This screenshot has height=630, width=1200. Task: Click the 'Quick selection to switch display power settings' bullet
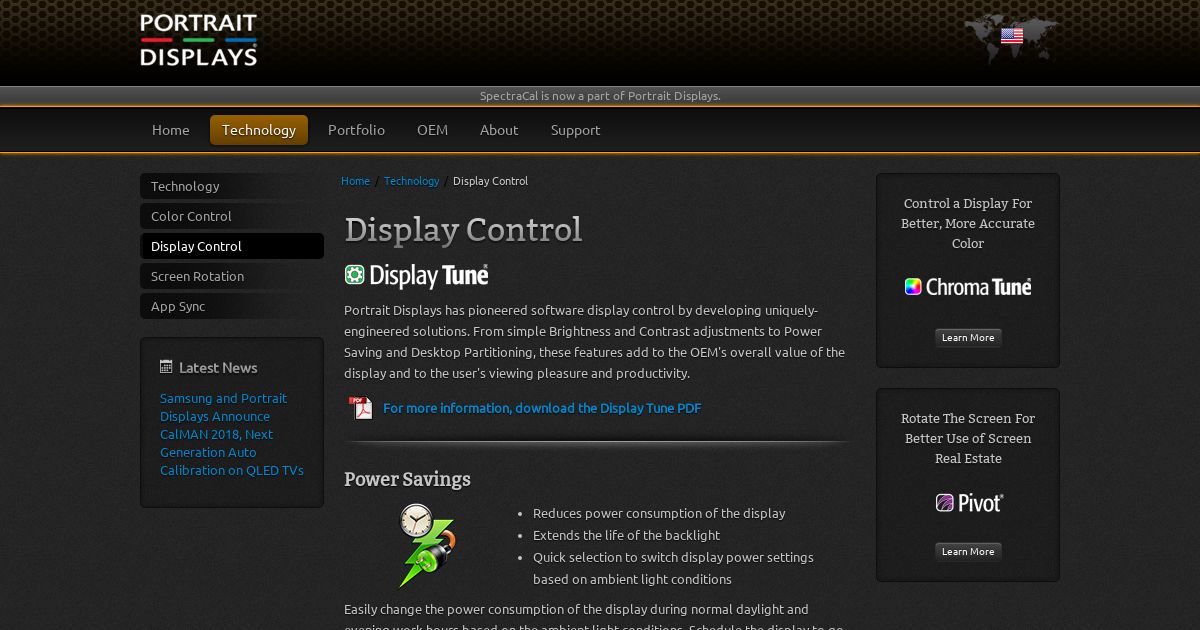[673, 568]
